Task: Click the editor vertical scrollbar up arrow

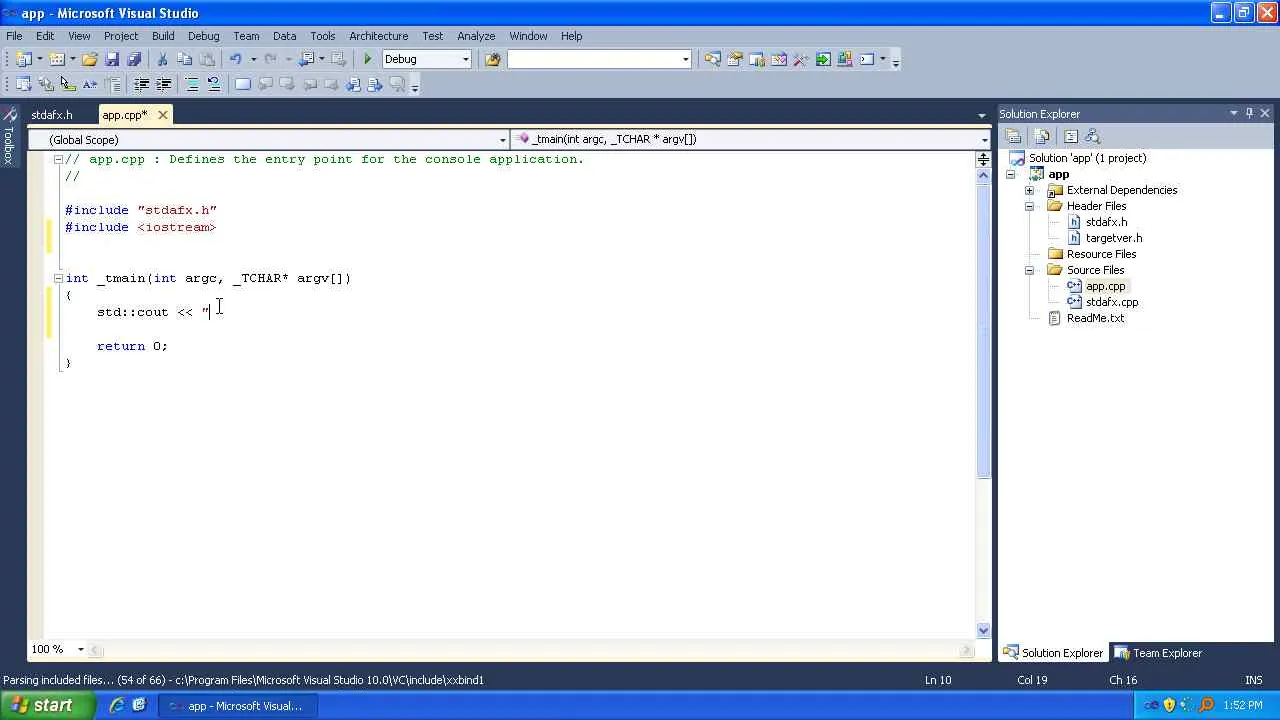Action: tap(983, 175)
